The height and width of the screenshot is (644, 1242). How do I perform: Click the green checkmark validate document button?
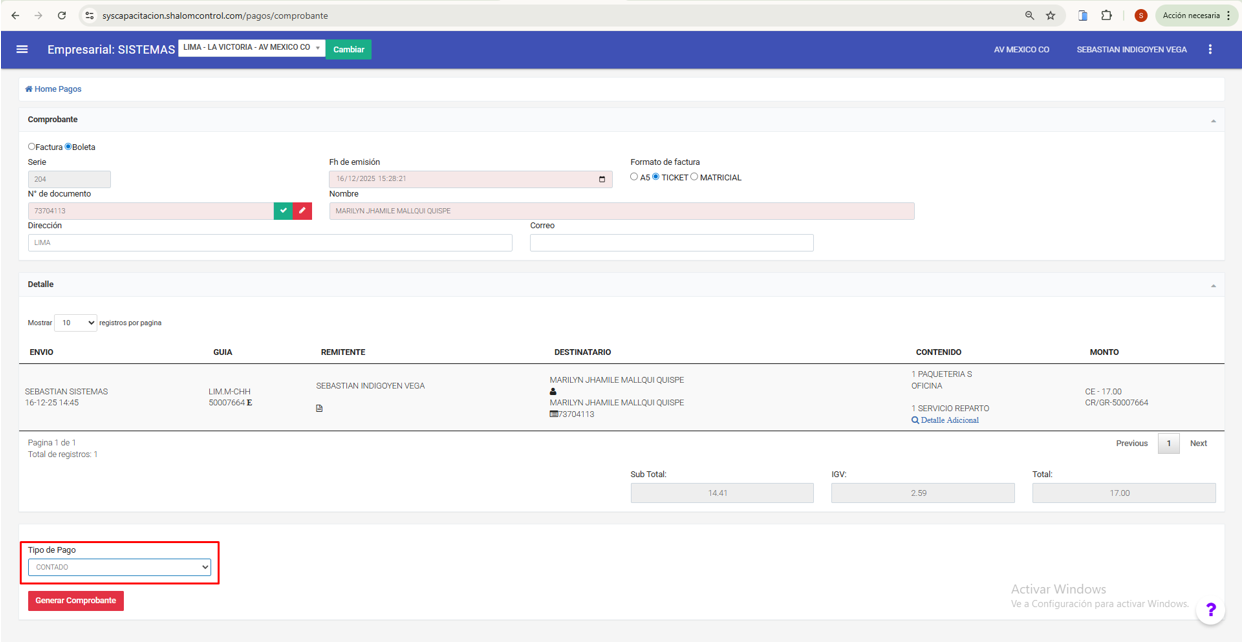tap(283, 211)
